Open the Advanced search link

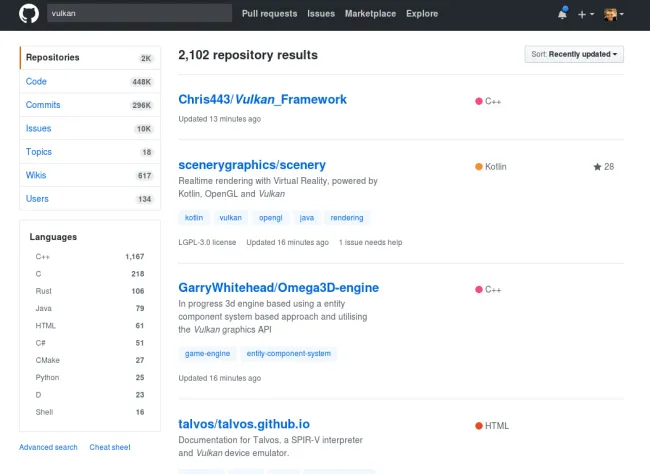coord(48,447)
